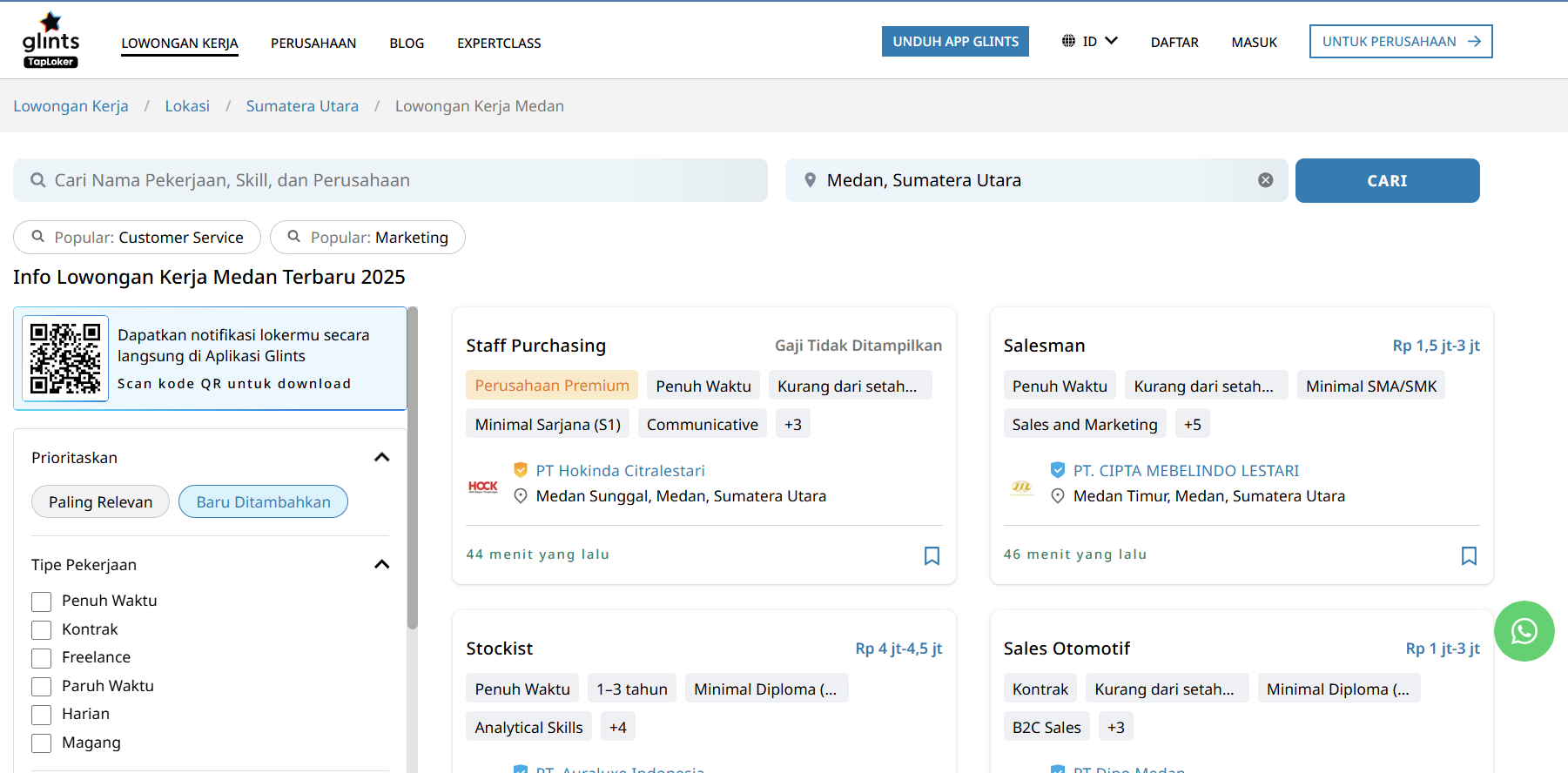Click the globe language icon
Screen dimensions: 1568x773
click(1068, 41)
